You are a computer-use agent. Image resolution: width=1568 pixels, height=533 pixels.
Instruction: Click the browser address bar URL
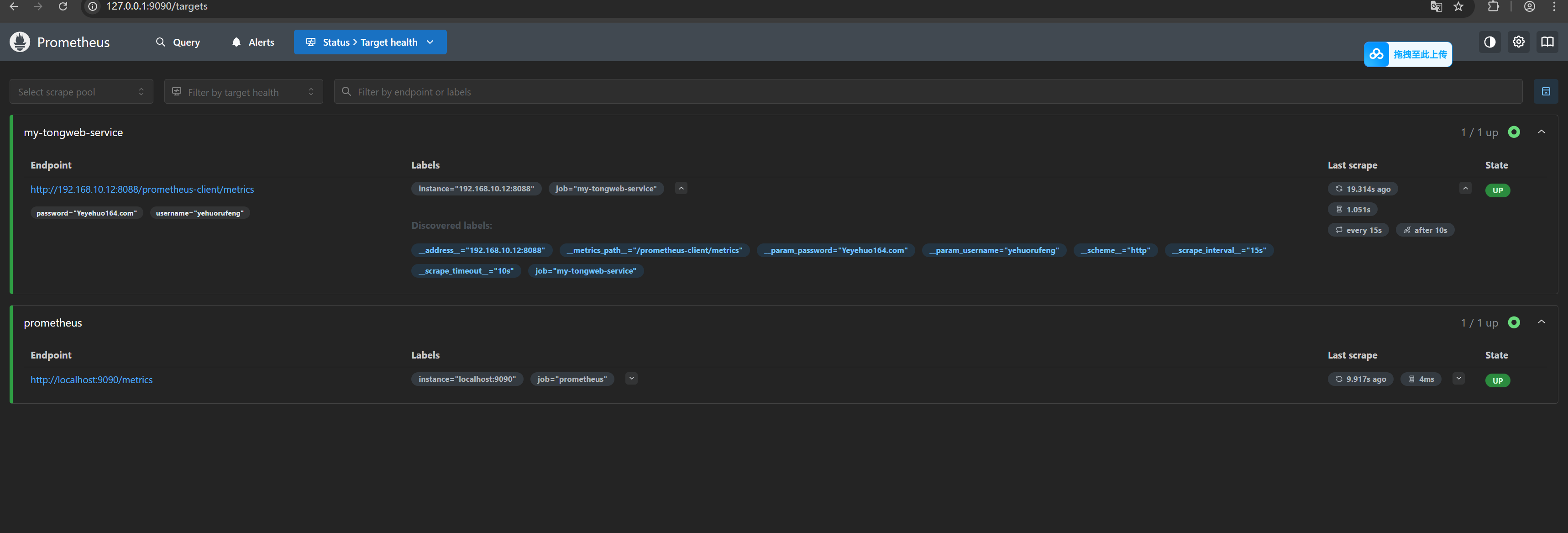coord(157,7)
